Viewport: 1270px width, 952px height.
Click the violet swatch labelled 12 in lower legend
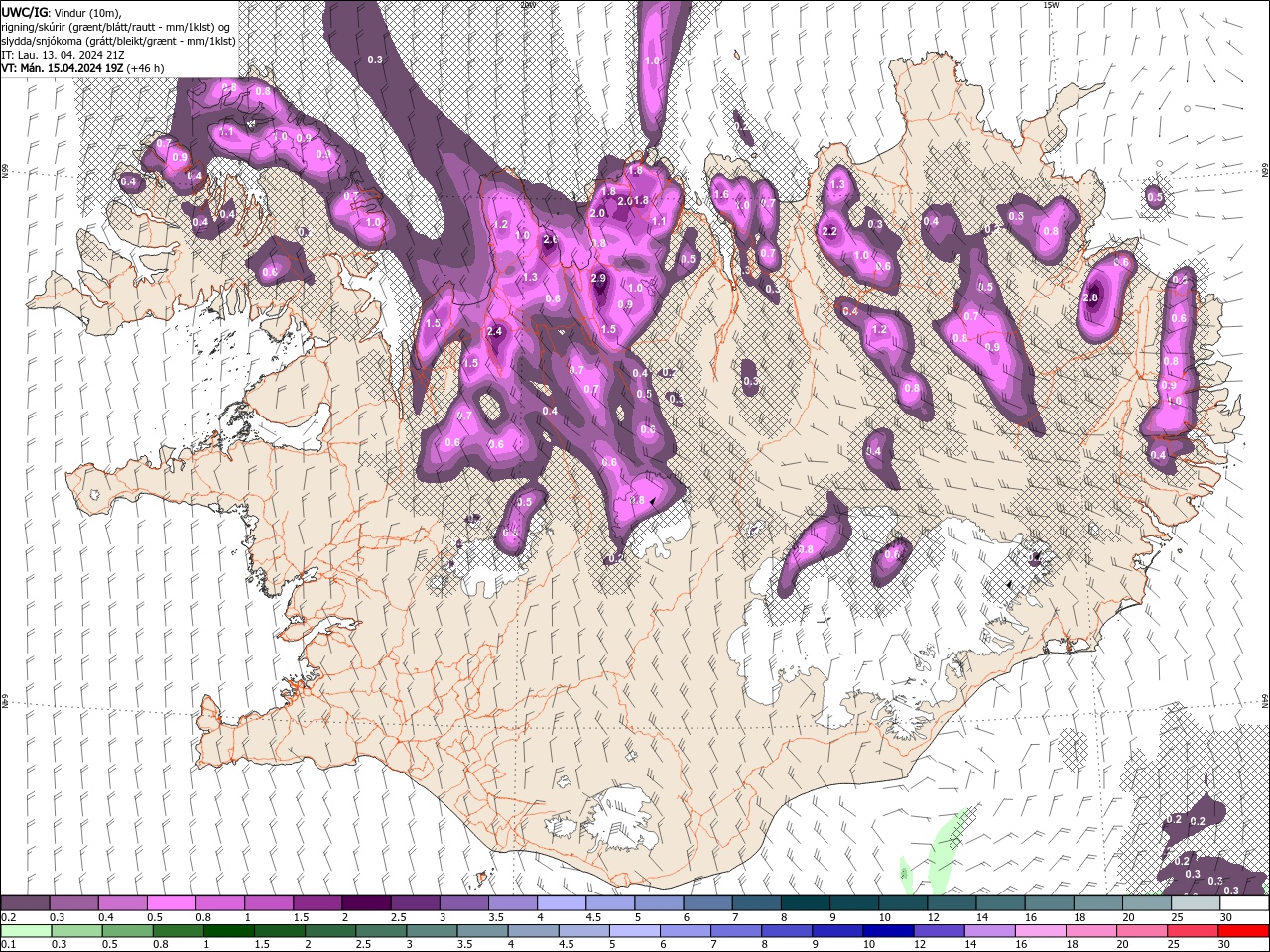point(938,931)
